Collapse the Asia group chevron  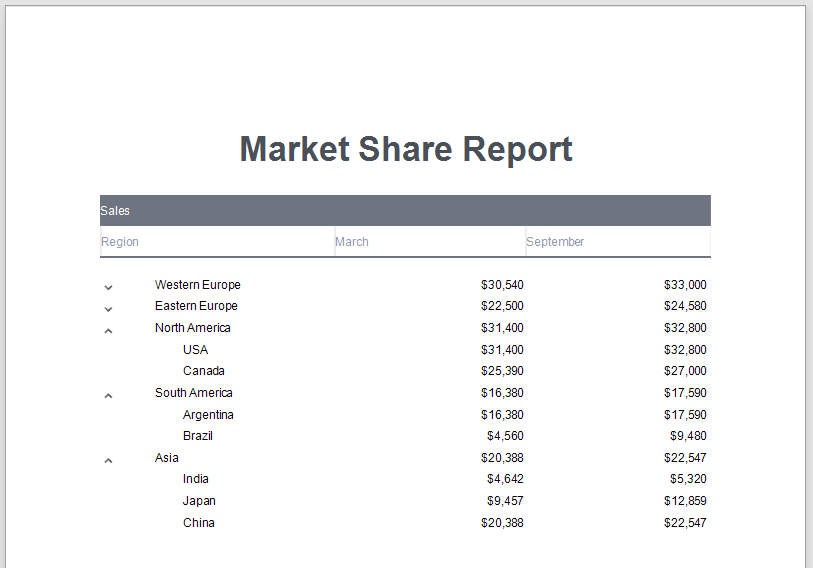point(108,460)
